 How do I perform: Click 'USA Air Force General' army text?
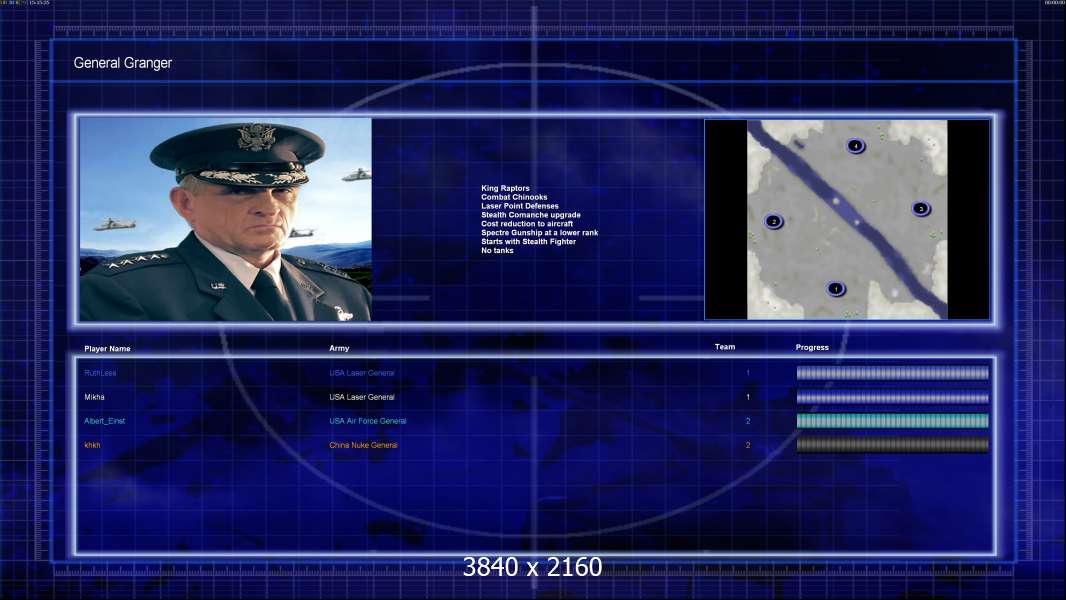368,421
